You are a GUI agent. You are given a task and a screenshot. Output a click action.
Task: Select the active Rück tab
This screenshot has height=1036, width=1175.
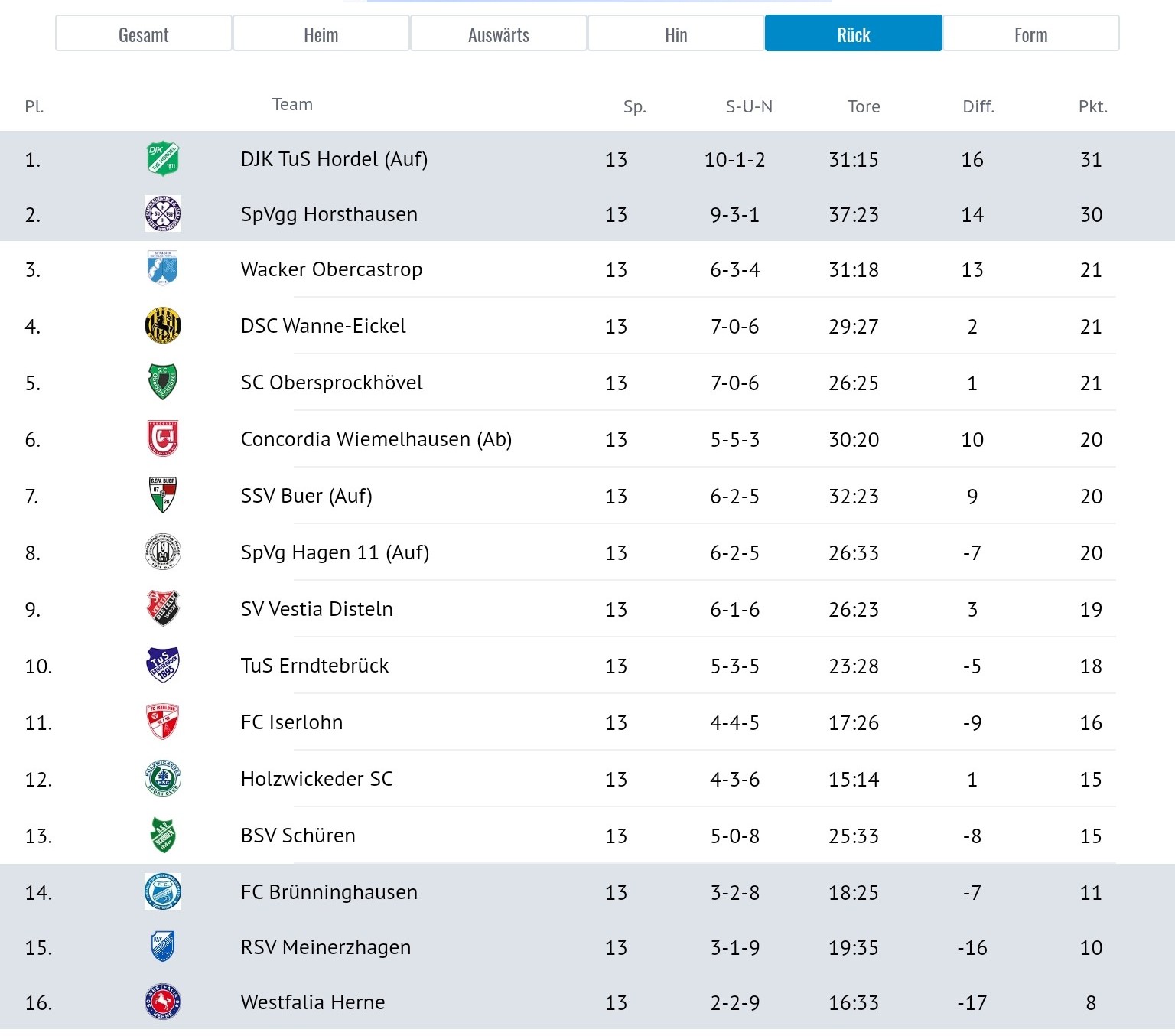point(854,34)
